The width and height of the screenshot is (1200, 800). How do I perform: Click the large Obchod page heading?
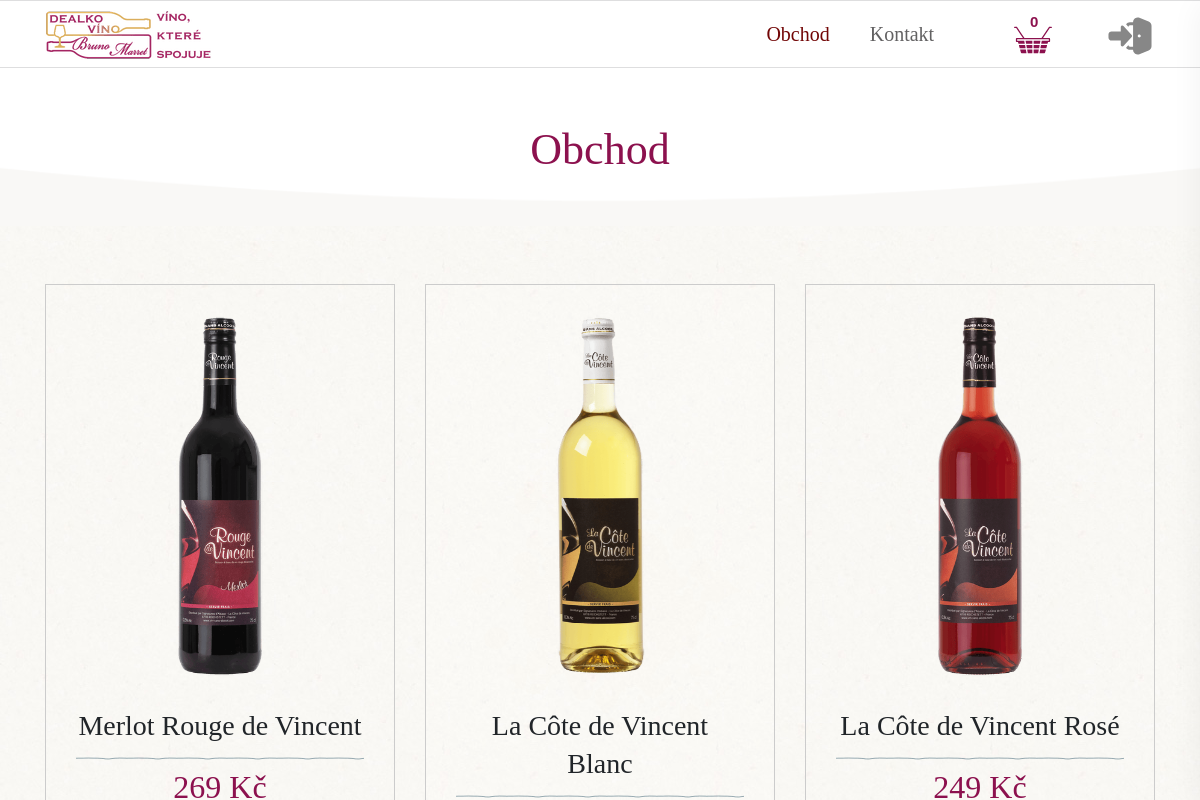pyautogui.click(x=600, y=149)
